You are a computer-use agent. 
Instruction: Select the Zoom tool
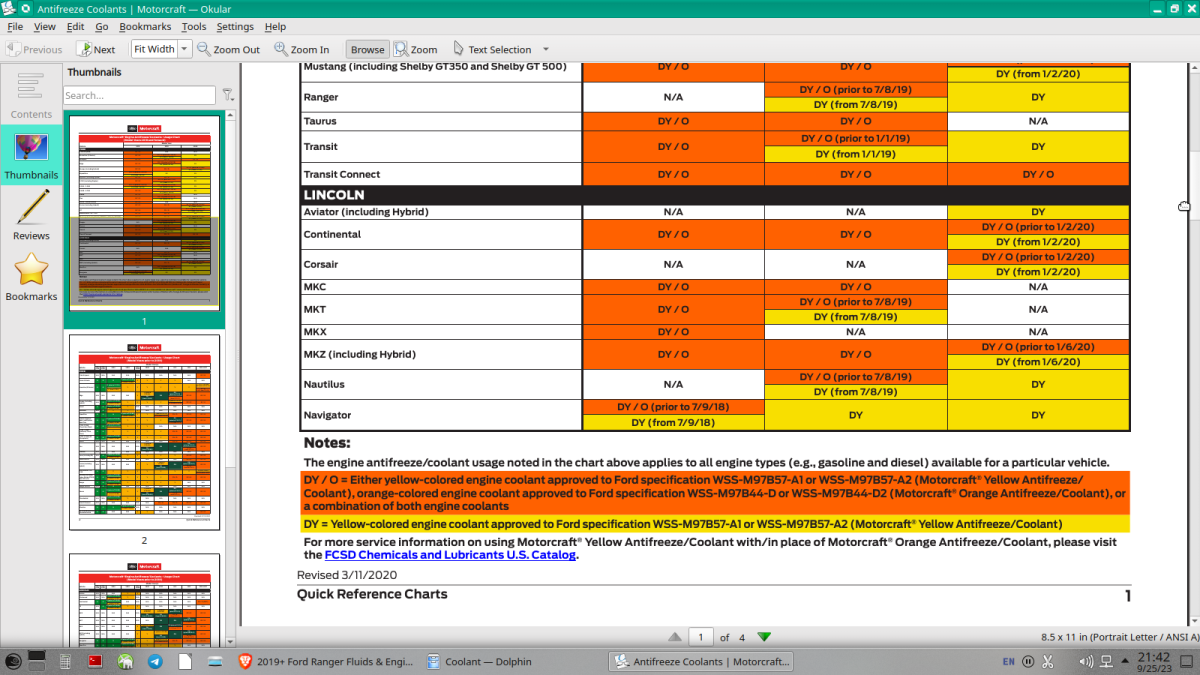[416, 49]
